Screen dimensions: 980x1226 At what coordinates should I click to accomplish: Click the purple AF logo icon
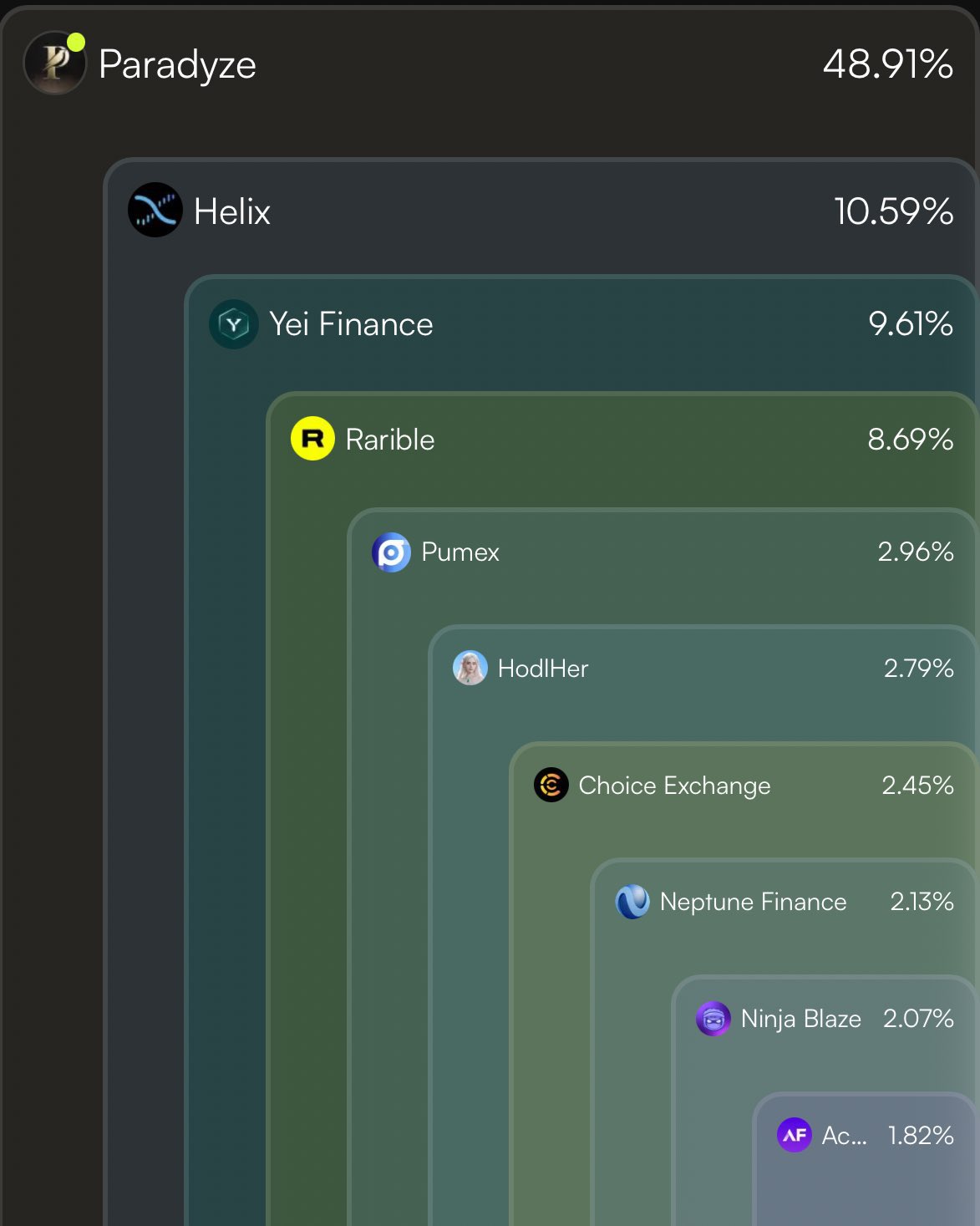point(795,1135)
